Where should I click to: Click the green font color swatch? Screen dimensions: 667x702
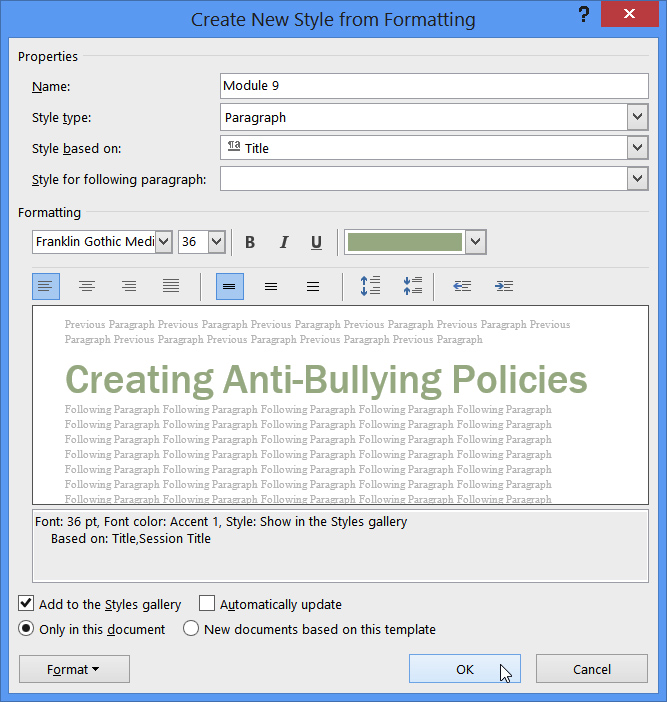click(x=405, y=242)
